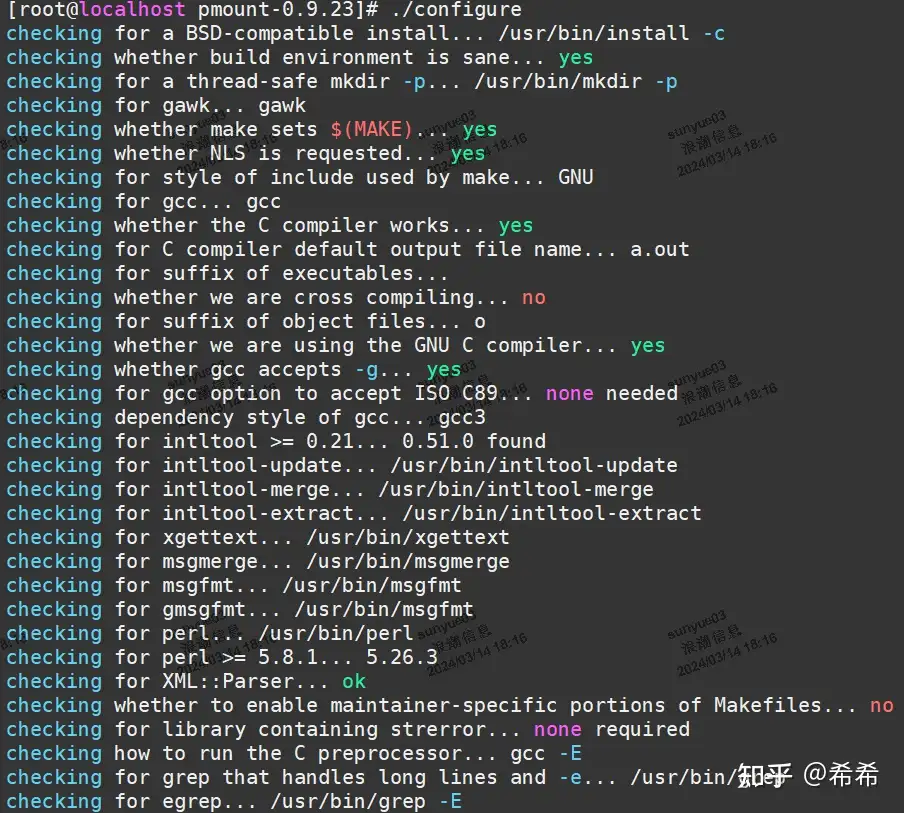Select the a.out output file name
The width and height of the screenshot is (904, 813).
660,249
